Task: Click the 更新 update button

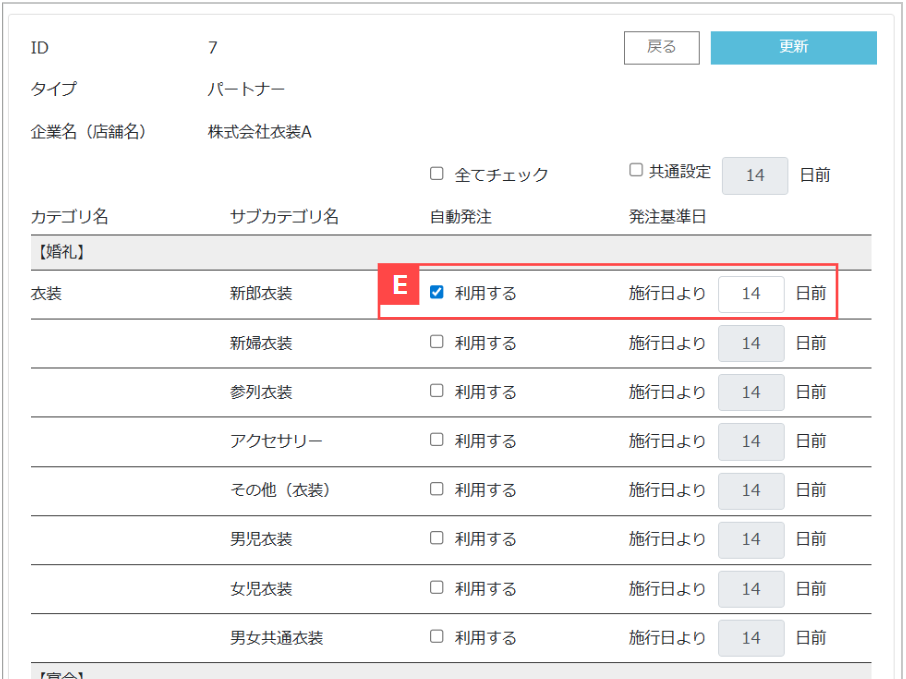Action: pyautogui.click(x=793, y=47)
